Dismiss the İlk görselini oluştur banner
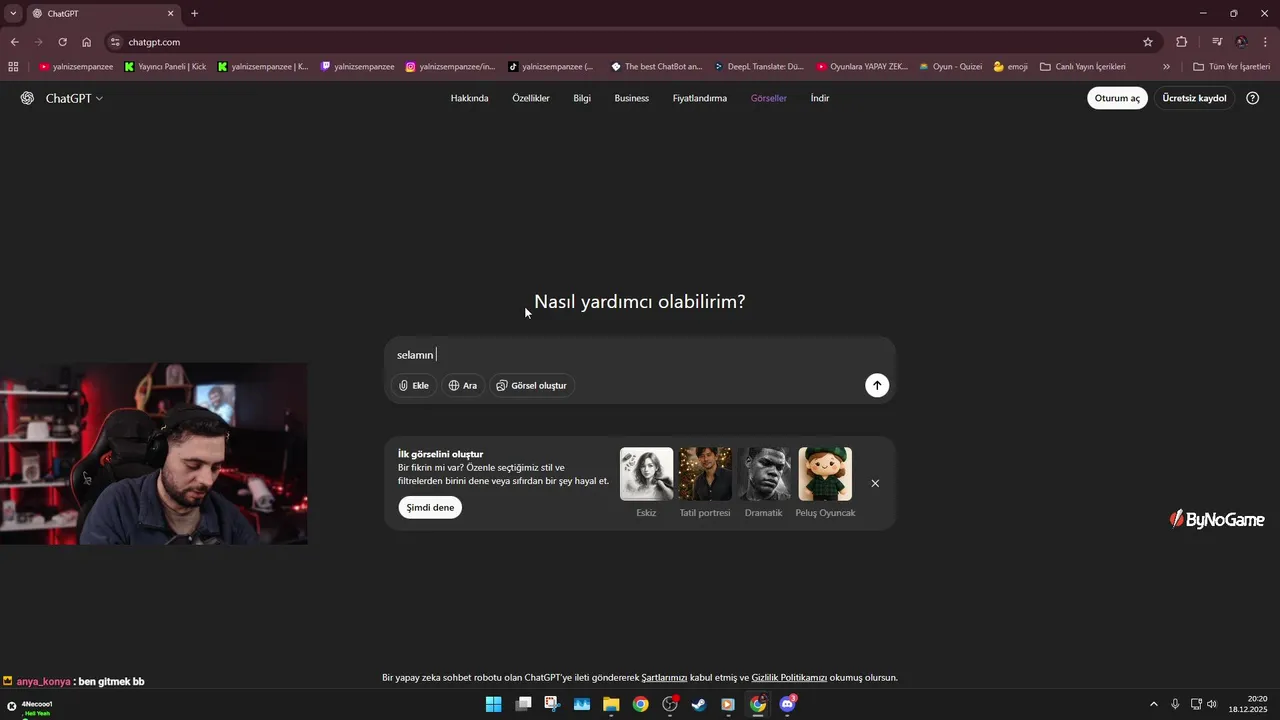The height and width of the screenshot is (720, 1280). point(875,483)
